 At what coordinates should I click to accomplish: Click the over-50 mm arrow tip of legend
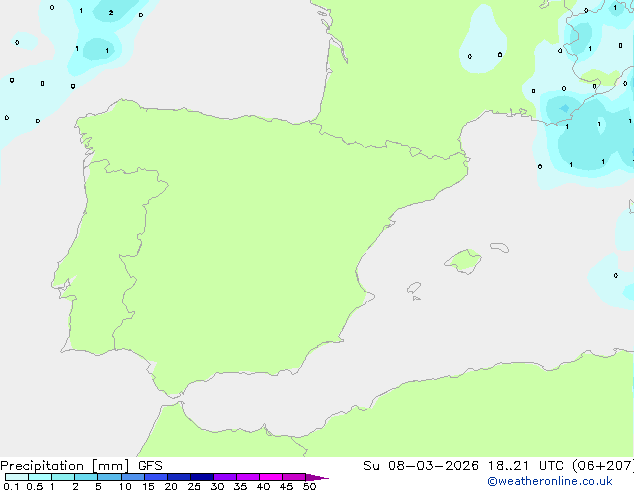tap(317, 477)
